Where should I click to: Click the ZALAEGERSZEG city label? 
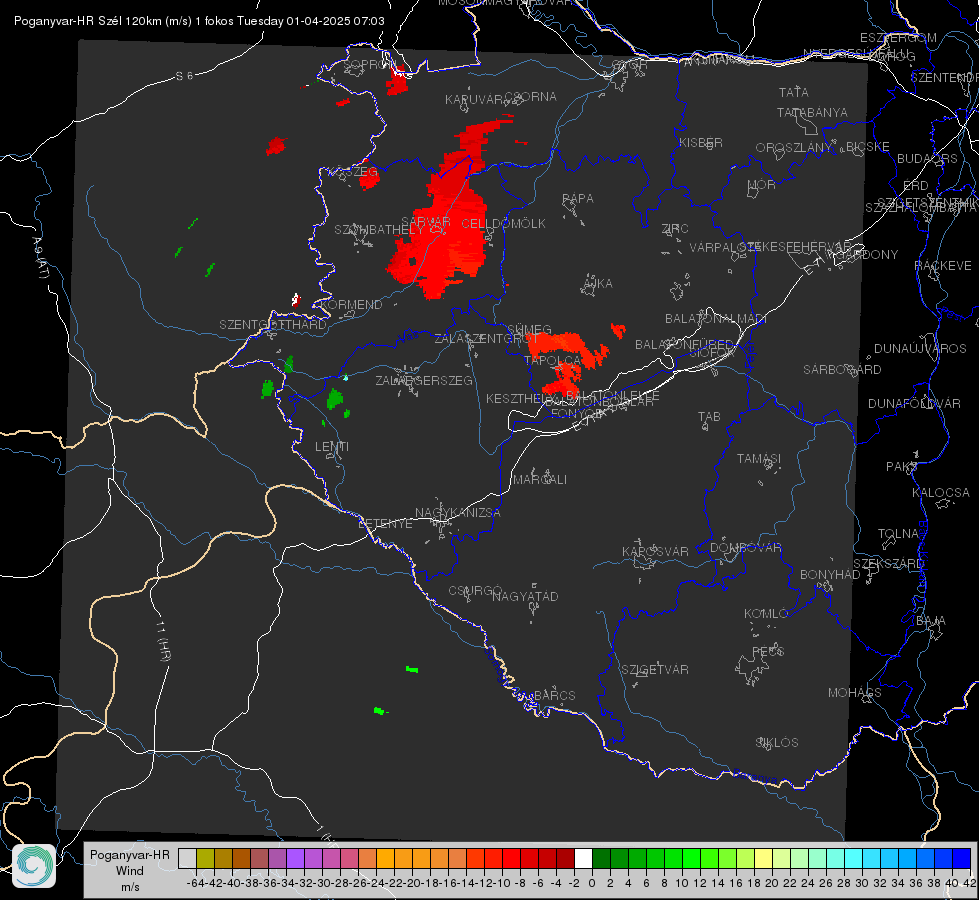pyautogui.click(x=423, y=380)
